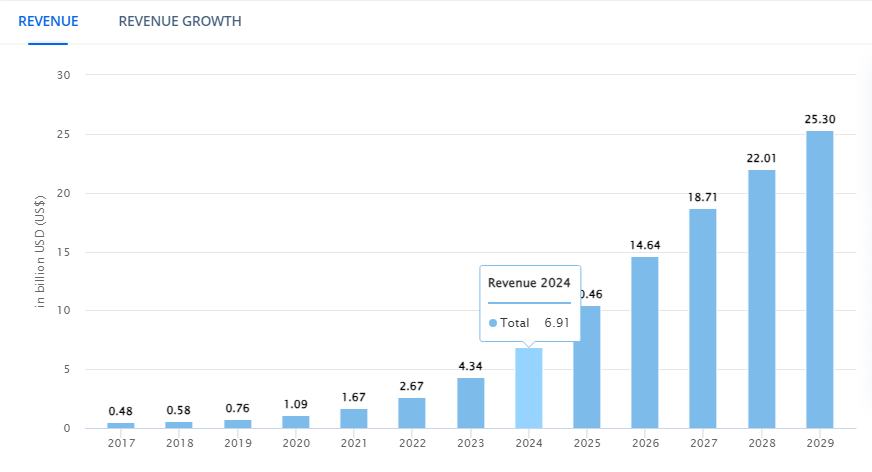The height and width of the screenshot is (472, 872).
Task: Click the 25.30 value label
Action: (820, 119)
